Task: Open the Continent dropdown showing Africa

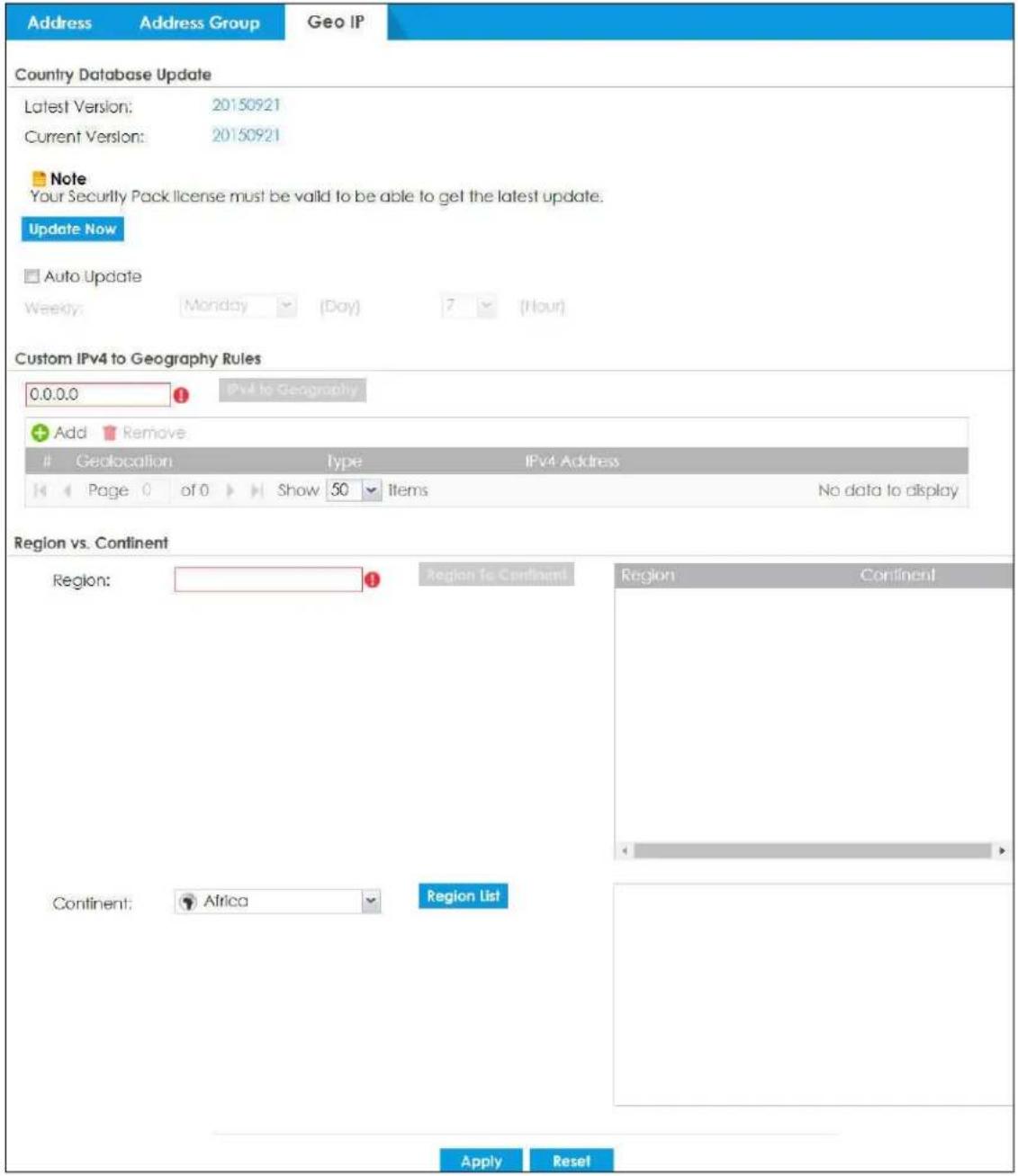Action: pyautogui.click(x=278, y=902)
